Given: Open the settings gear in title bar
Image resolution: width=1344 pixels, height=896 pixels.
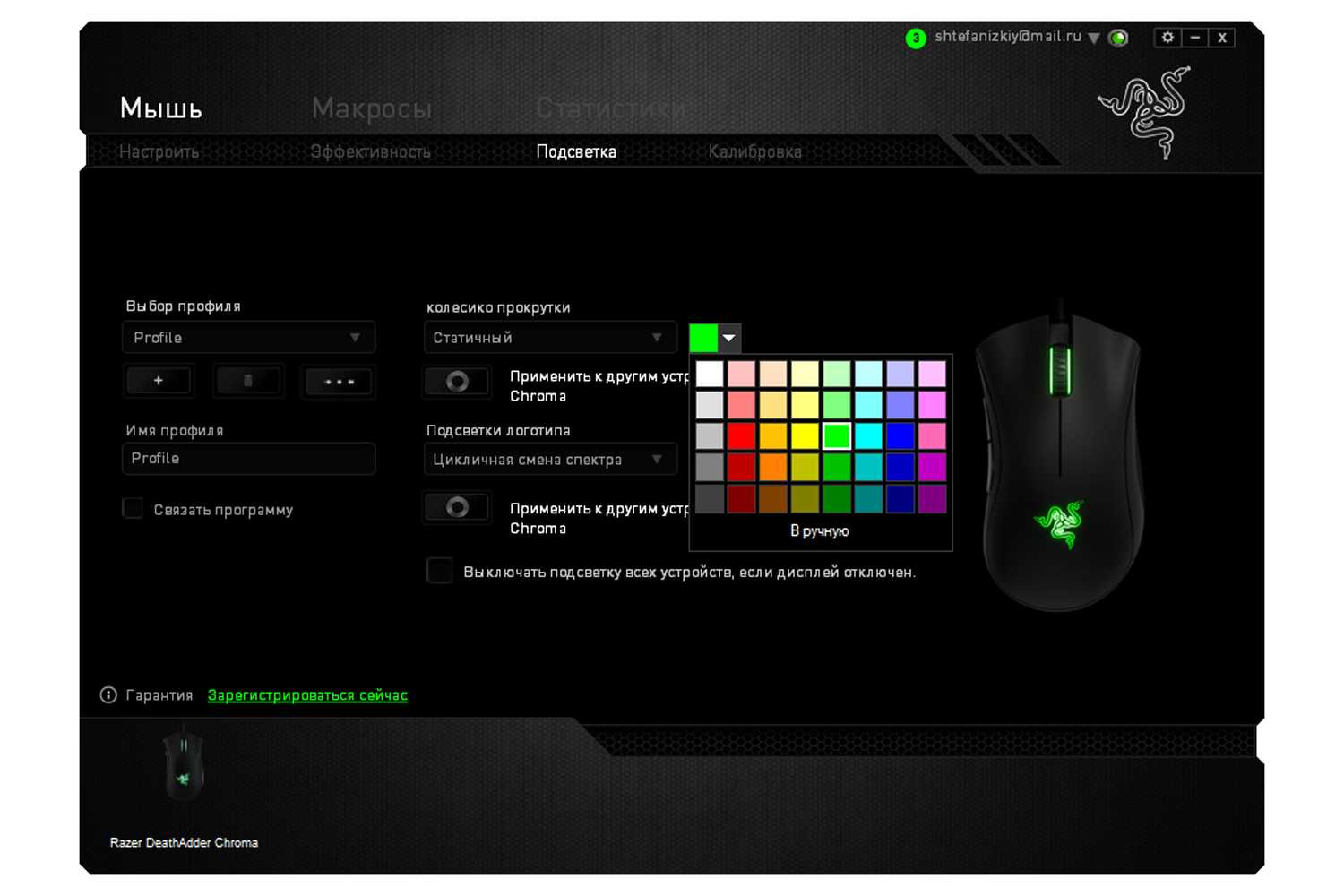Looking at the screenshot, I should pos(1167,38).
